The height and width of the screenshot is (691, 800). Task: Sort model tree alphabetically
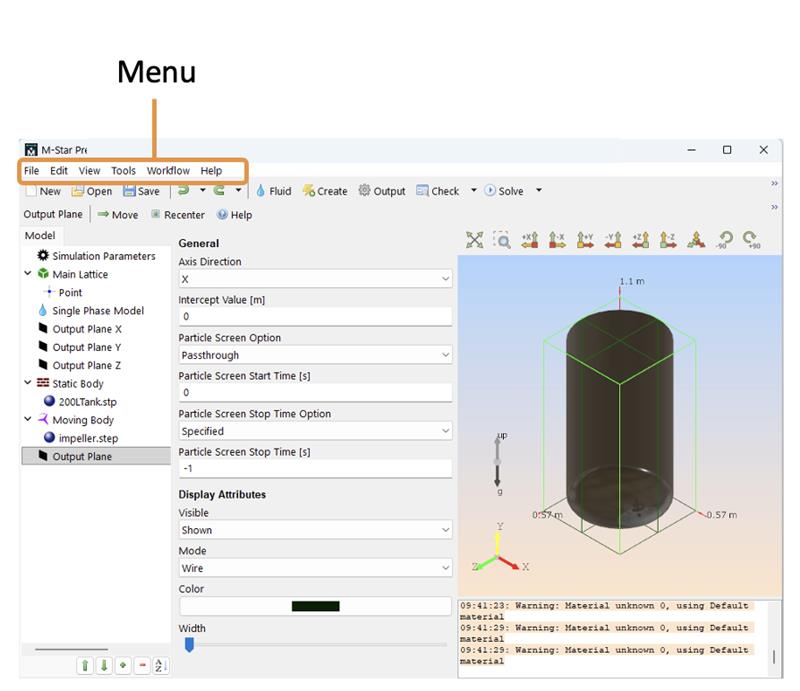pos(161,666)
